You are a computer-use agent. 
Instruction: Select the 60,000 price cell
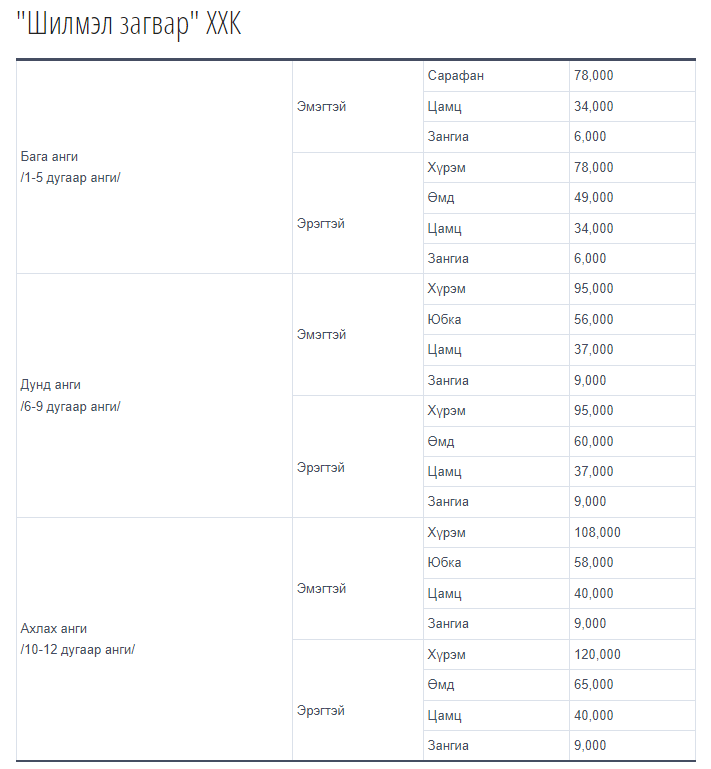click(x=633, y=441)
